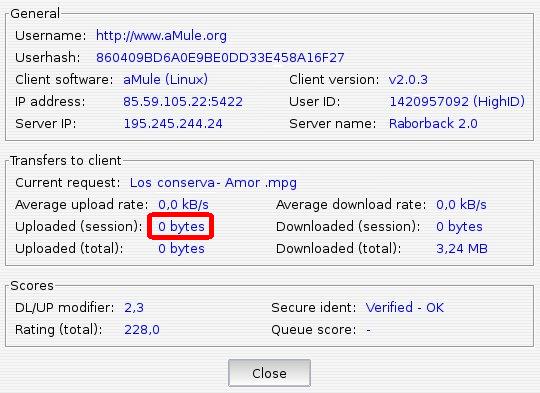The height and width of the screenshot is (393, 540).
Task: Click the Downloaded (session) 0 bytes value
Action: (459, 227)
